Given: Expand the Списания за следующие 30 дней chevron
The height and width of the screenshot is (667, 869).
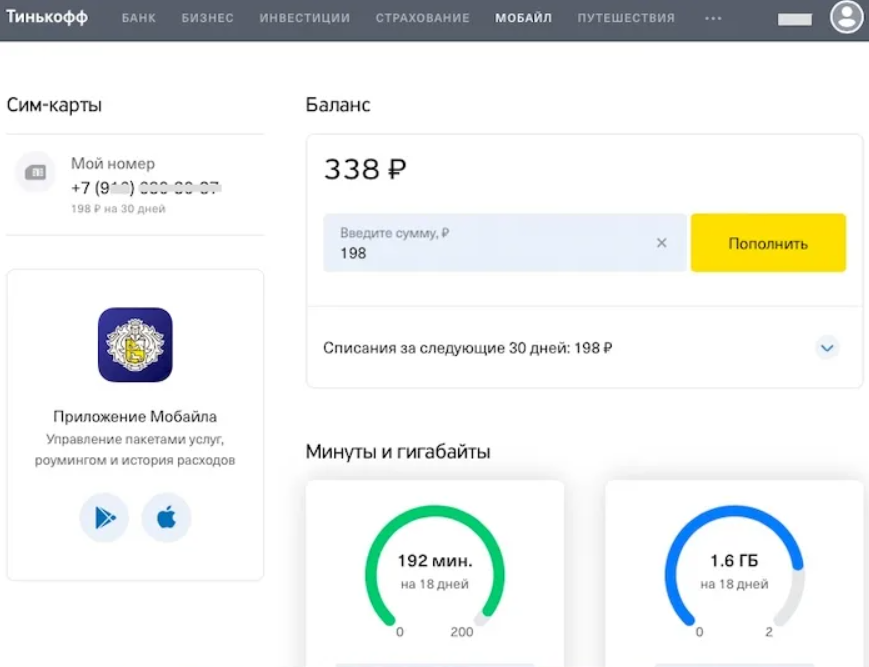Looking at the screenshot, I should click(826, 348).
